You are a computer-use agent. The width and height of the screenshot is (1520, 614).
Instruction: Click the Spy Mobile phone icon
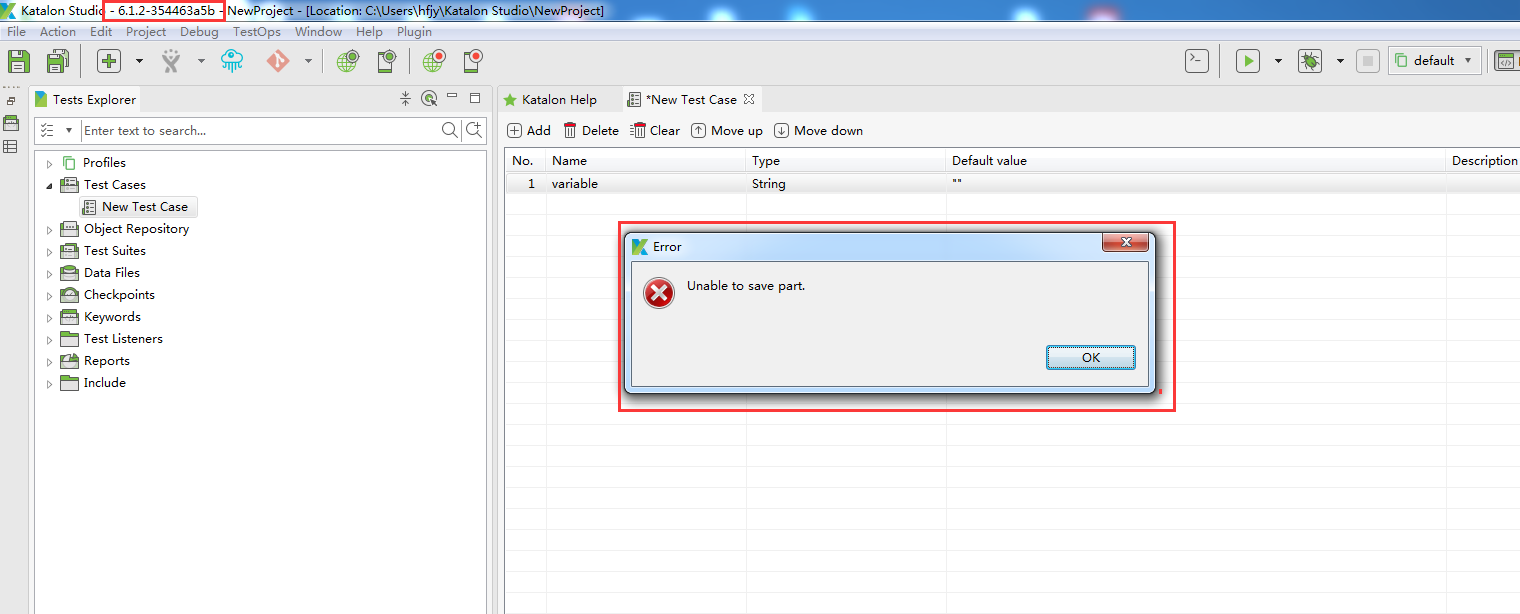(386, 61)
